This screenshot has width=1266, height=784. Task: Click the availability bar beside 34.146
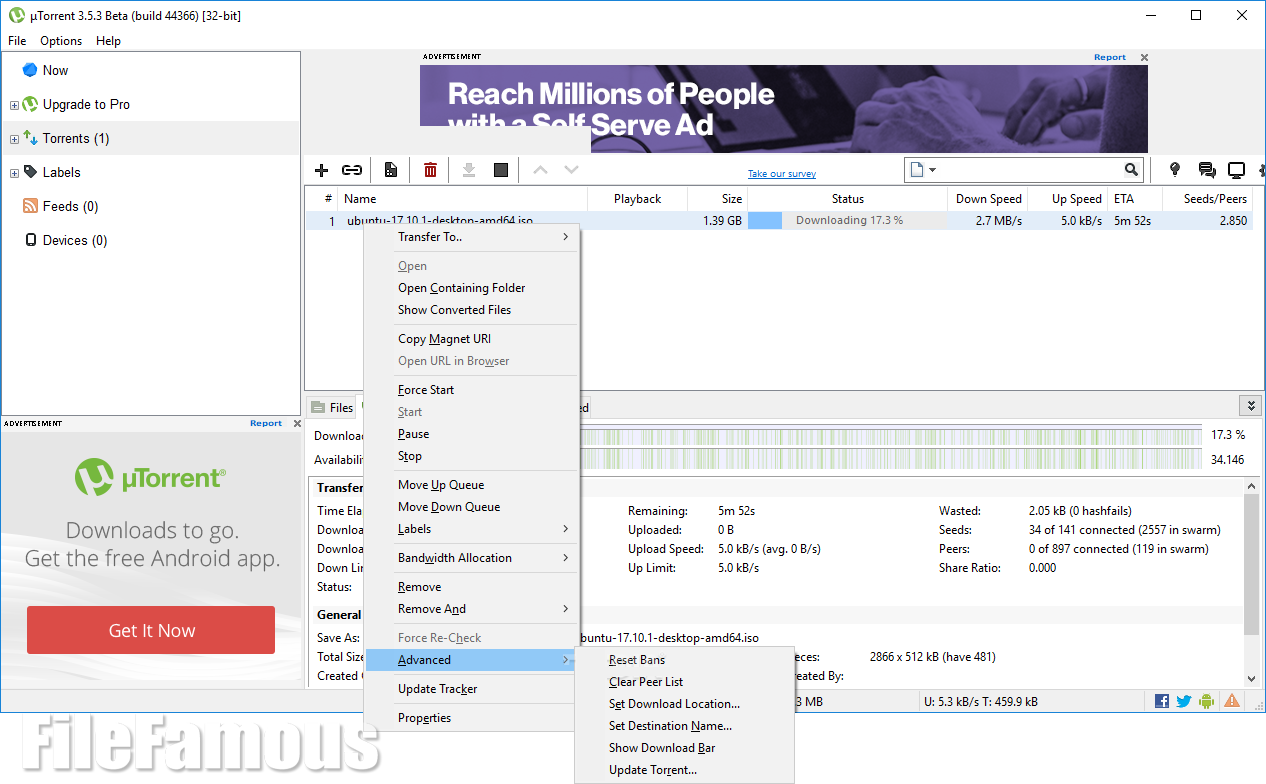click(x=890, y=460)
